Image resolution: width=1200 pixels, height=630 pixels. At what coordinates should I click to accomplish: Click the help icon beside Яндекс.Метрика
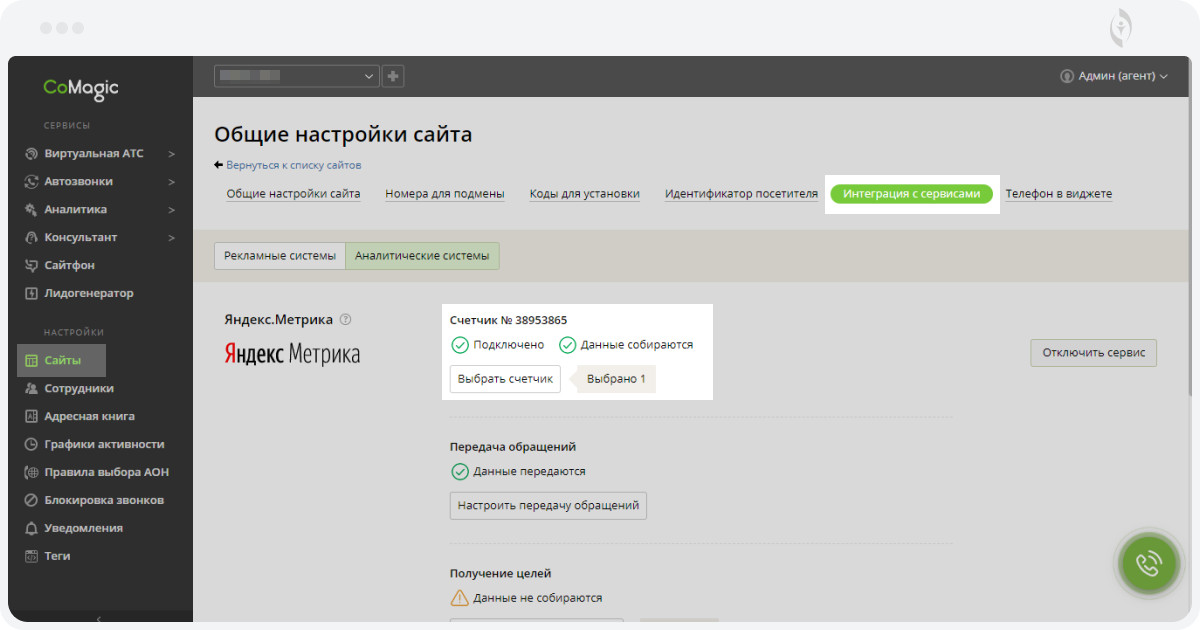[x=346, y=320]
